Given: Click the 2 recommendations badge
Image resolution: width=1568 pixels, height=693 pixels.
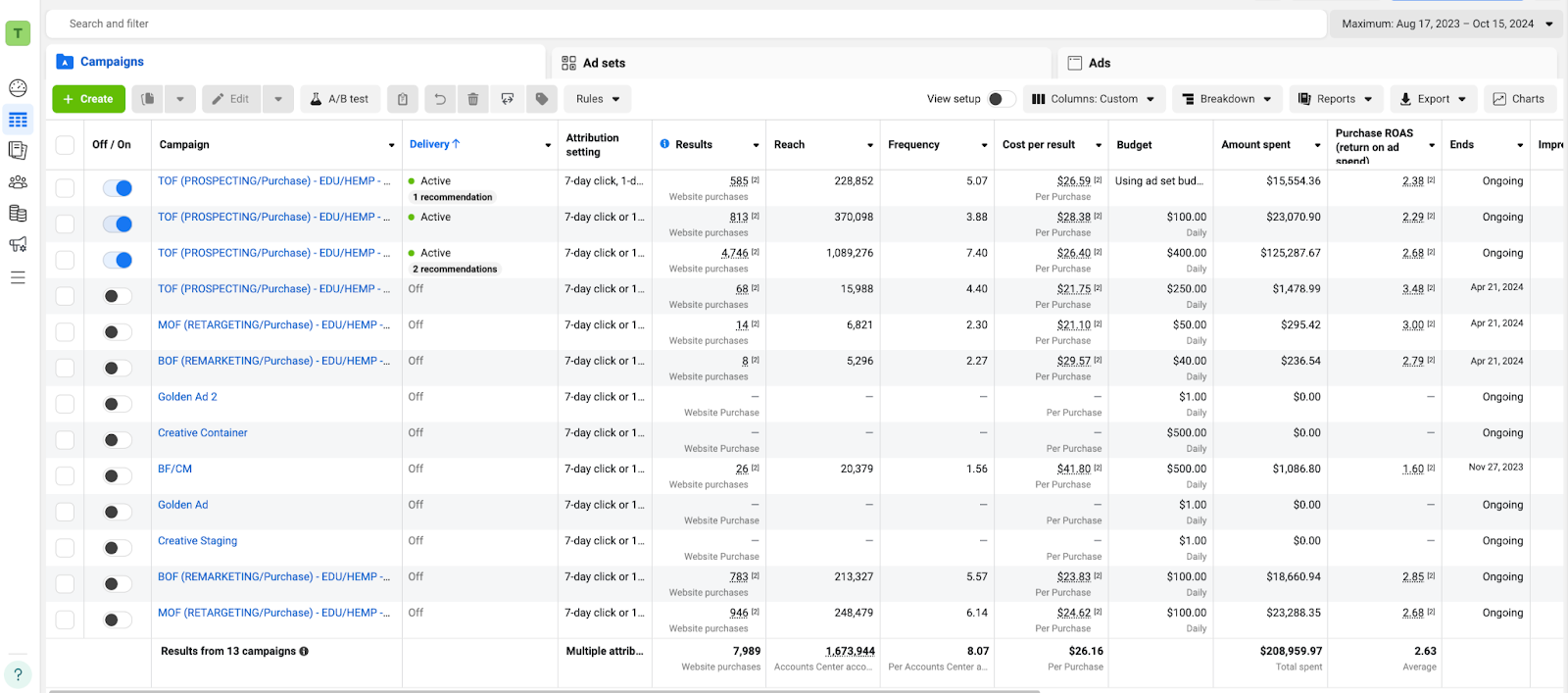Looking at the screenshot, I should (x=455, y=269).
